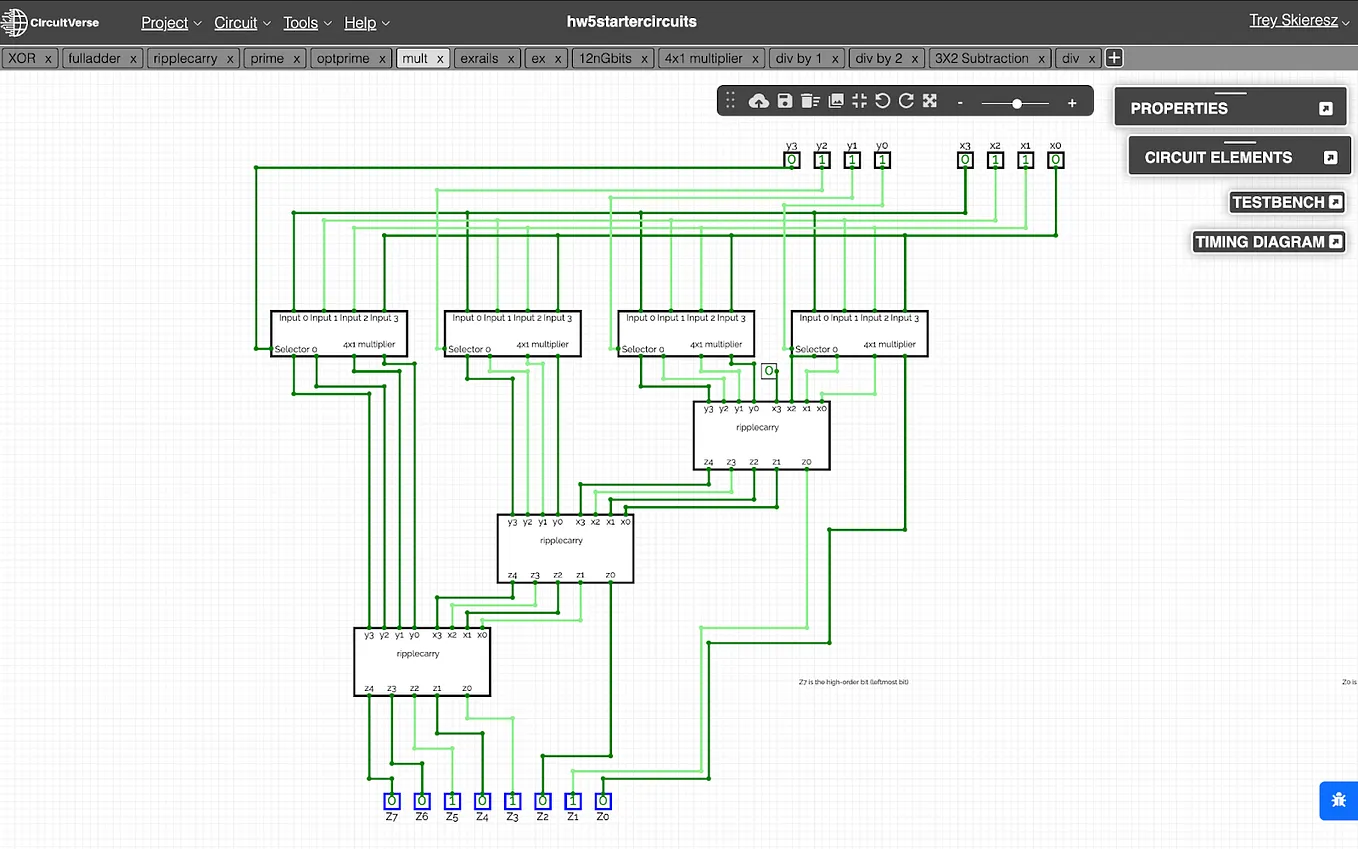The height and width of the screenshot is (849, 1358).
Task: Add a new circuit with the plus button
Action: pyautogui.click(x=1113, y=57)
